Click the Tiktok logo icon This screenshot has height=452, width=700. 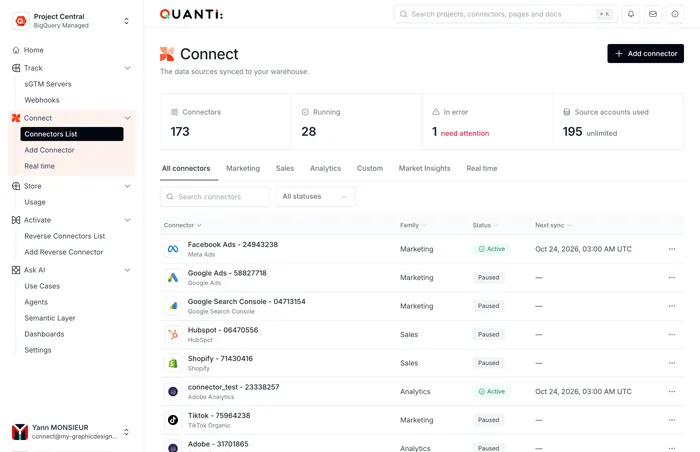[x=173, y=420]
